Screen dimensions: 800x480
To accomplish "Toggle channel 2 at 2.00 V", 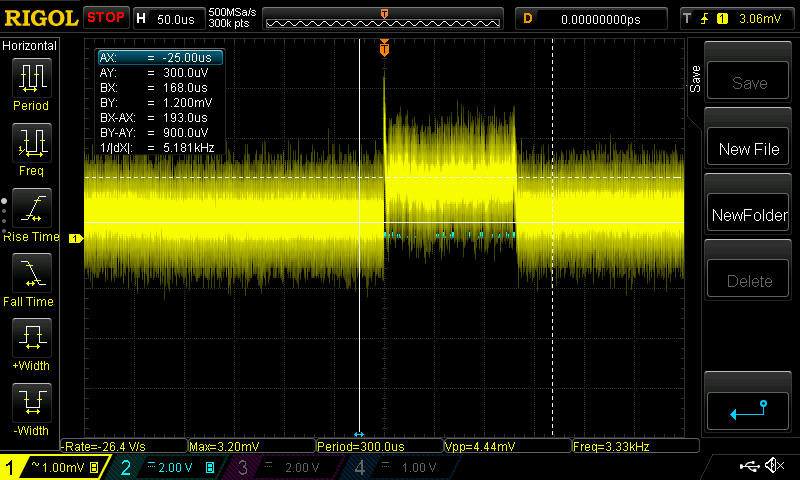I will (168, 467).
